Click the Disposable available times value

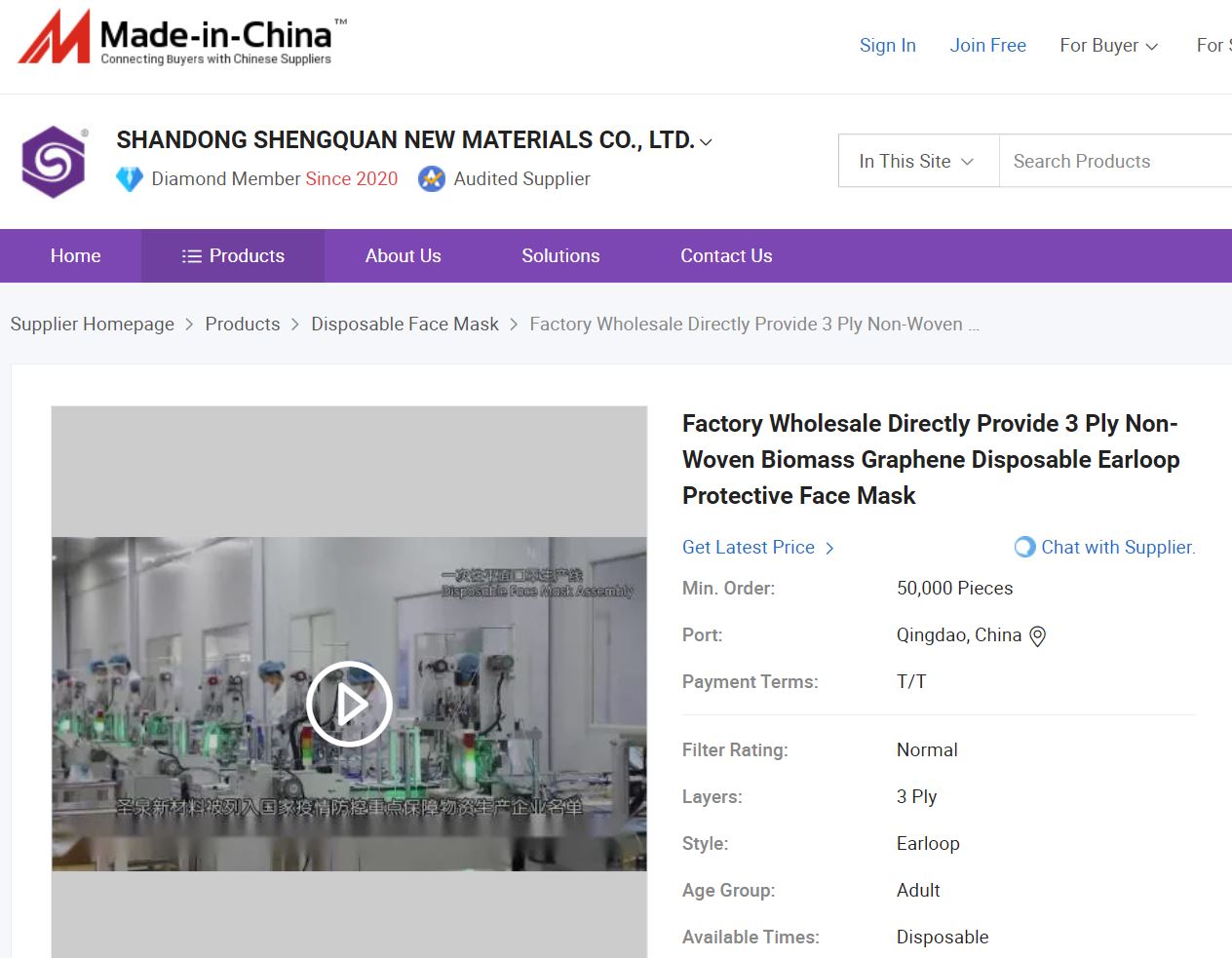pyautogui.click(x=943, y=938)
